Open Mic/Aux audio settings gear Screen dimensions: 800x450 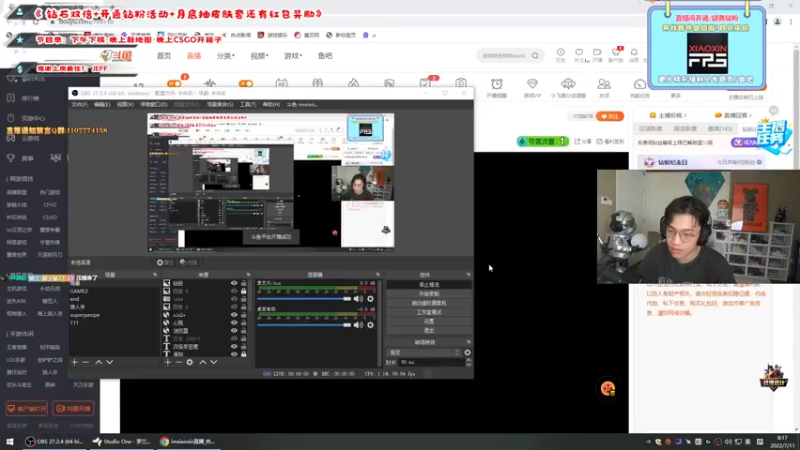[x=370, y=298]
